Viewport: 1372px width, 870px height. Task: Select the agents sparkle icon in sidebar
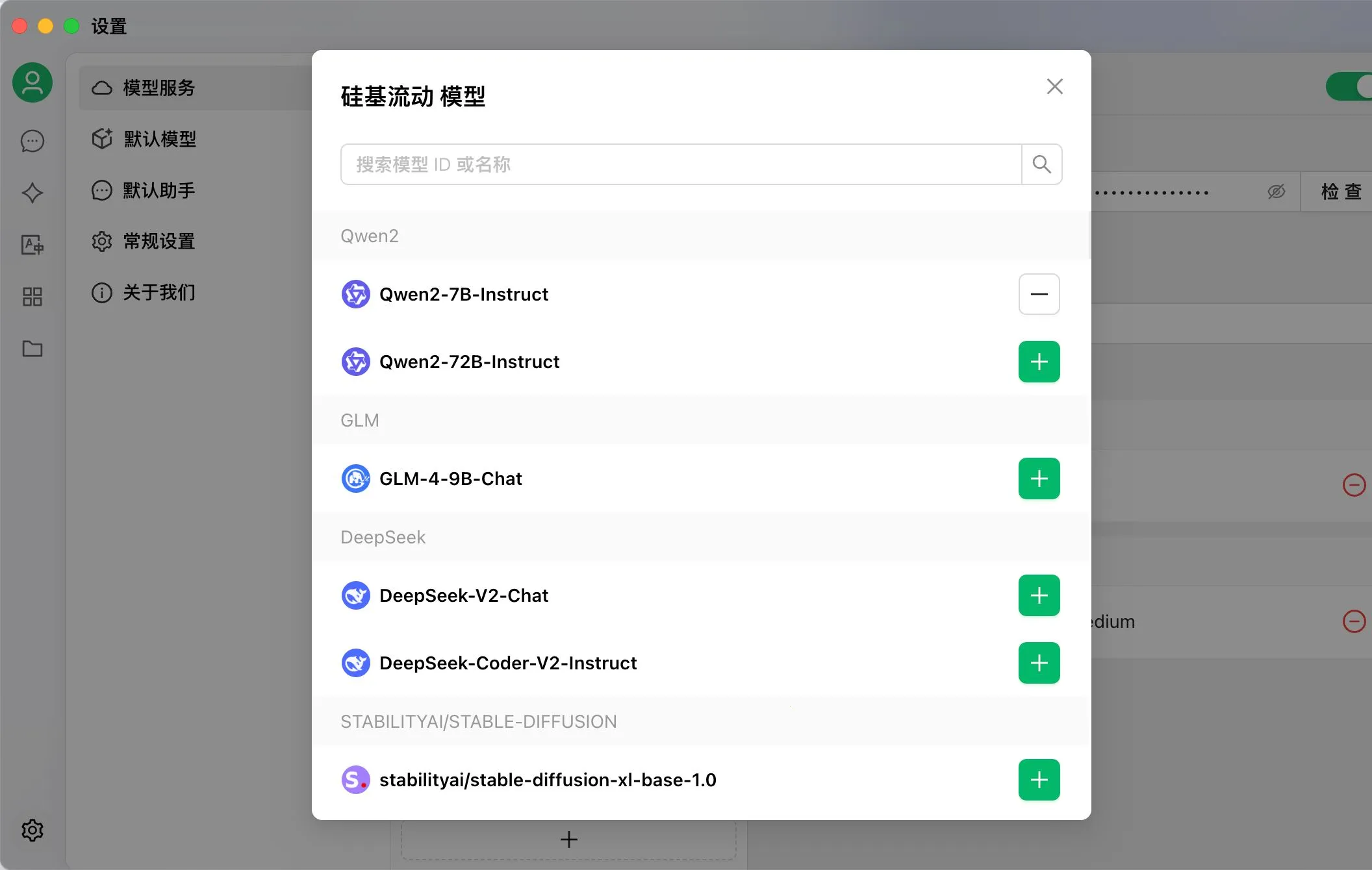tap(32, 192)
